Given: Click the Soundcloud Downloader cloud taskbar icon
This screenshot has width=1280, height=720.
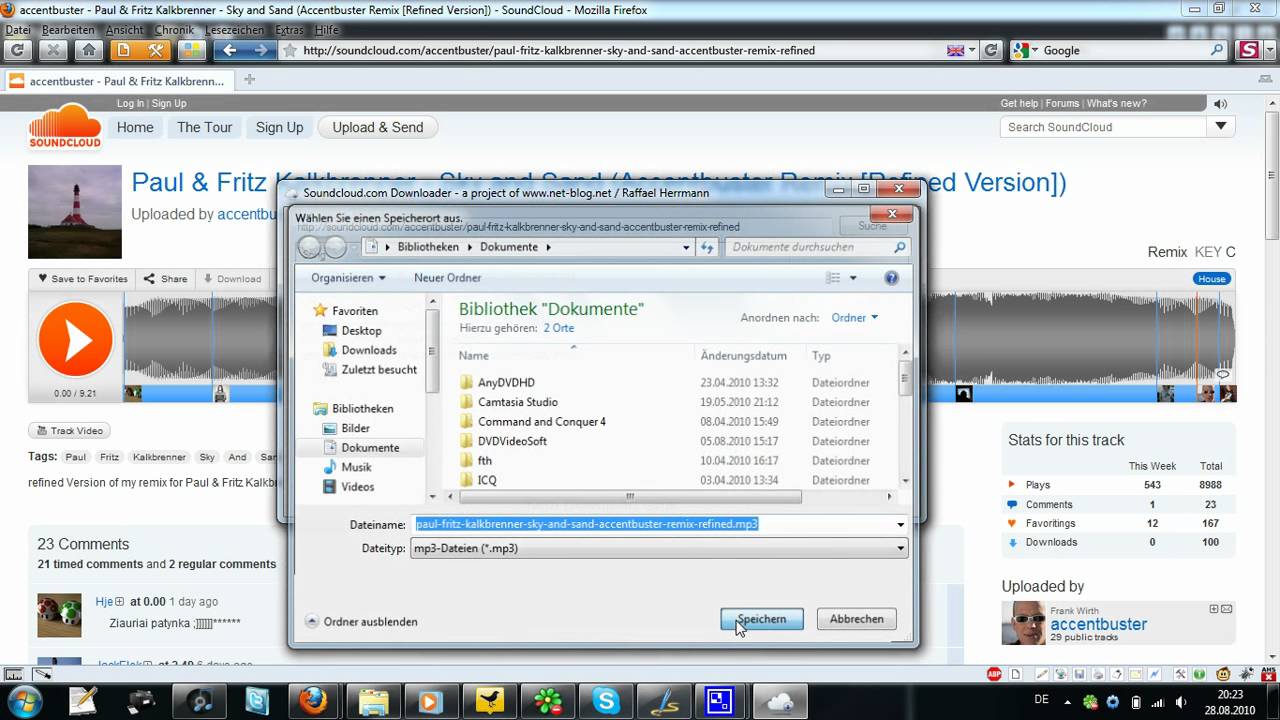Looking at the screenshot, I should pos(779,702).
